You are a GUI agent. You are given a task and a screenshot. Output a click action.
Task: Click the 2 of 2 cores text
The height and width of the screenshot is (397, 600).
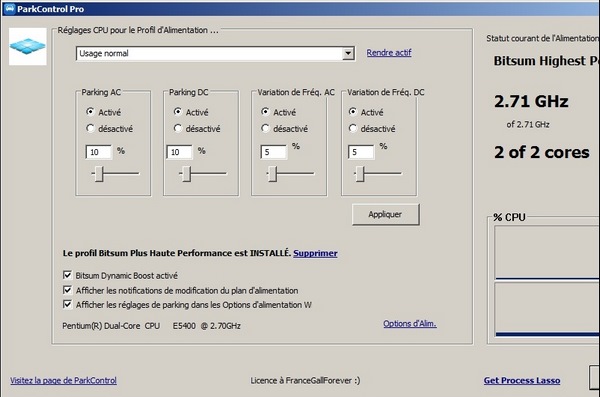[x=541, y=152]
